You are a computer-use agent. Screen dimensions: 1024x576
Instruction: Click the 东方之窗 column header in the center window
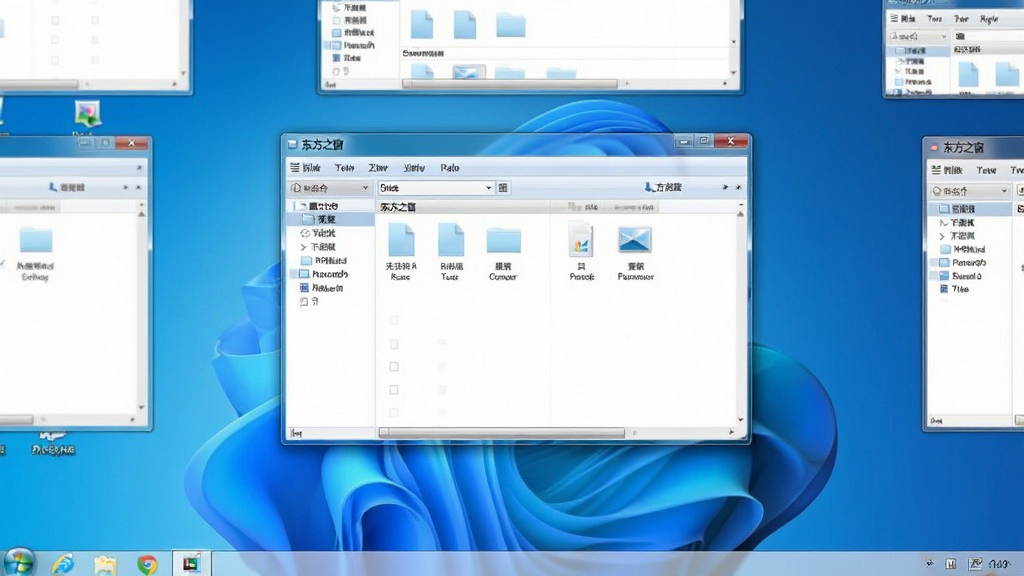[398, 207]
